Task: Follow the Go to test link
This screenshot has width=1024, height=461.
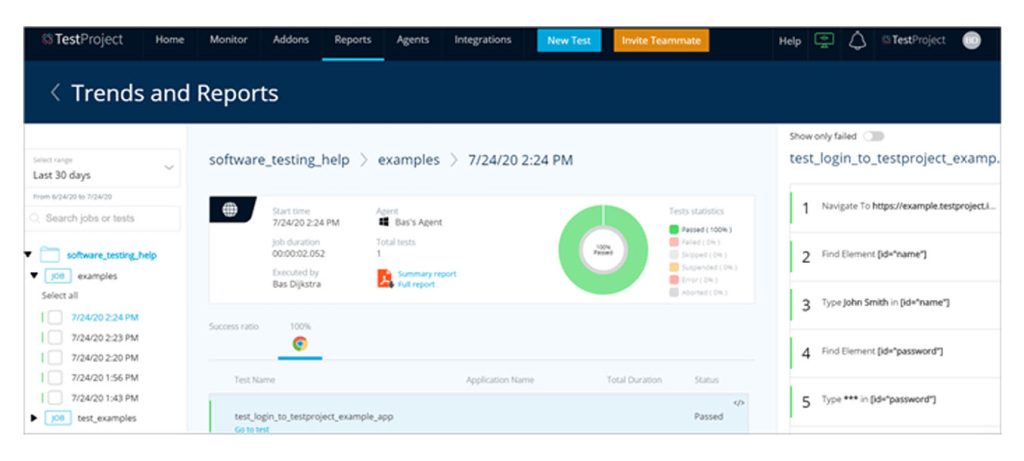Action: pyautogui.click(x=251, y=429)
